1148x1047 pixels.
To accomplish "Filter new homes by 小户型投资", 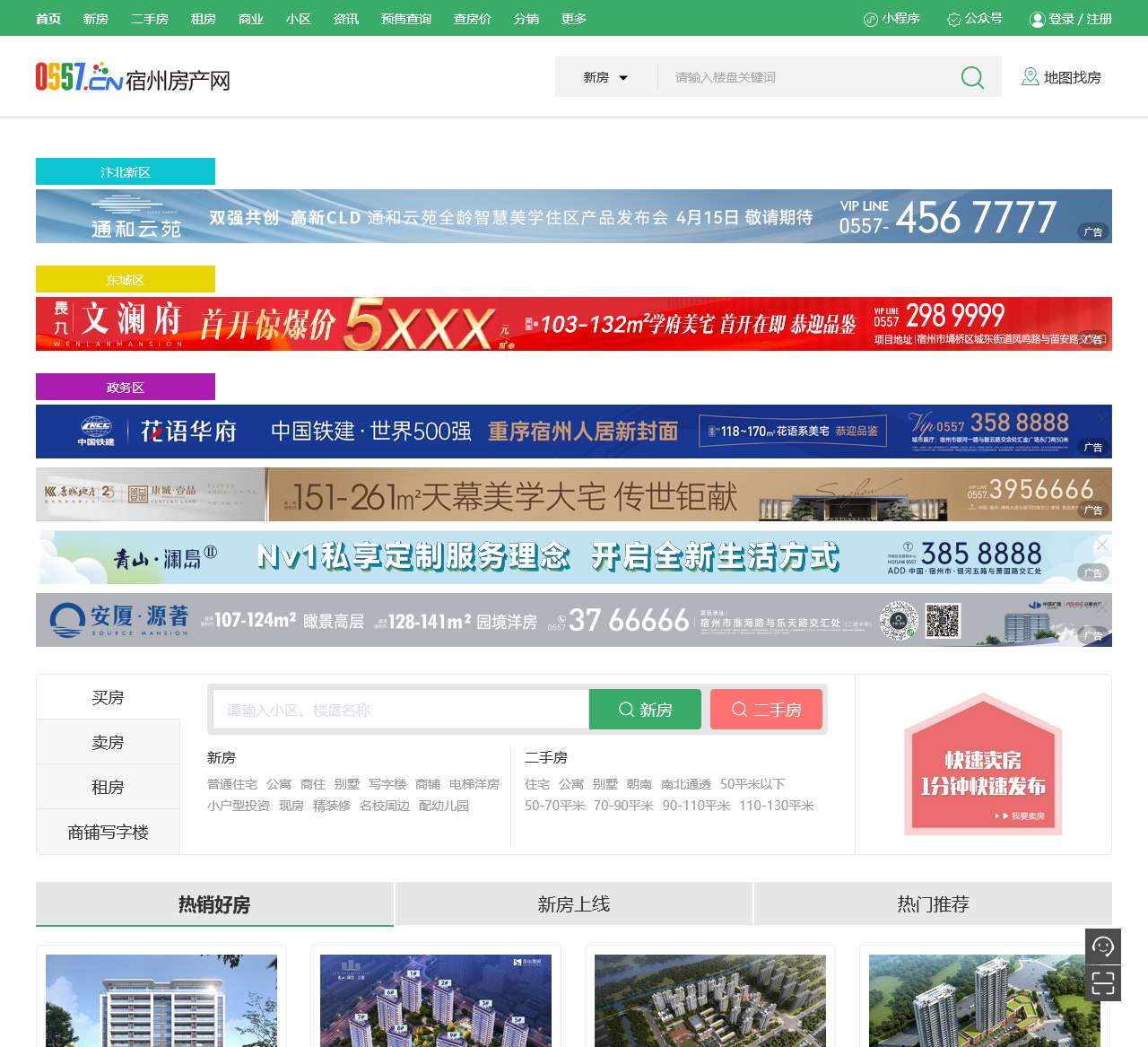I will 239,806.
